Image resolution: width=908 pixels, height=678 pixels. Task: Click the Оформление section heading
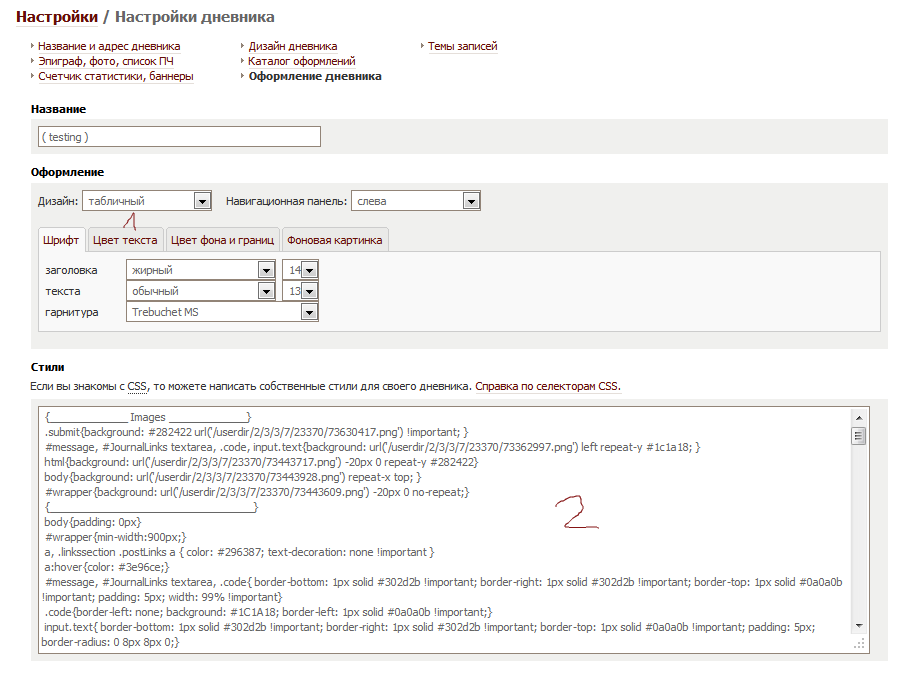pyautogui.click(x=67, y=172)
